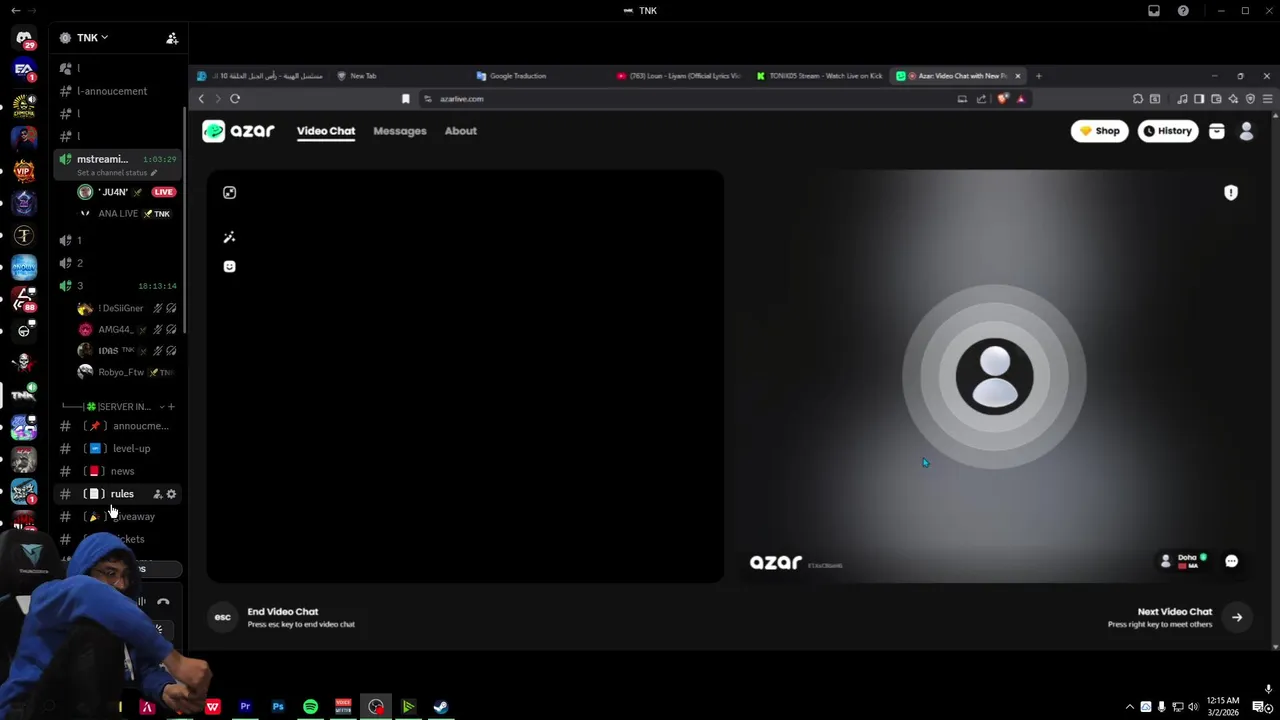This screenshot has height=720, width=1280.
Task: Go back in the browser
Action: [201, 99]
